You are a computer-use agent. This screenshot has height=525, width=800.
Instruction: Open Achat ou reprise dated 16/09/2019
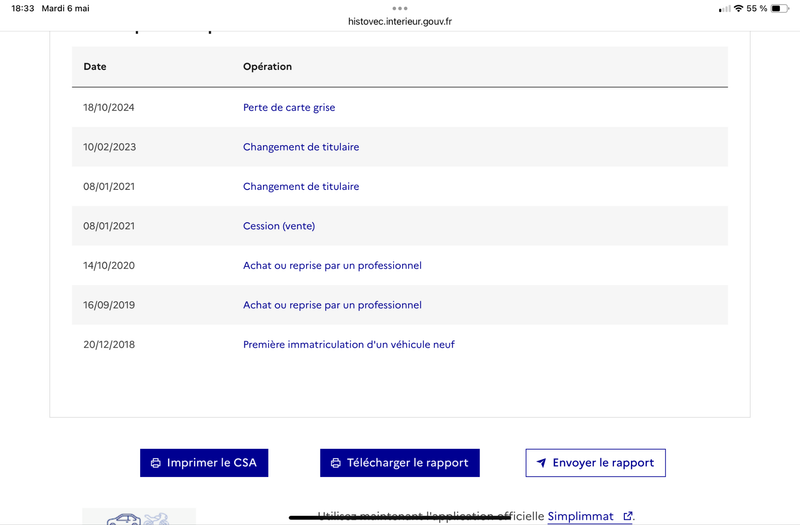pyautogui.click(x=332, y=305)
